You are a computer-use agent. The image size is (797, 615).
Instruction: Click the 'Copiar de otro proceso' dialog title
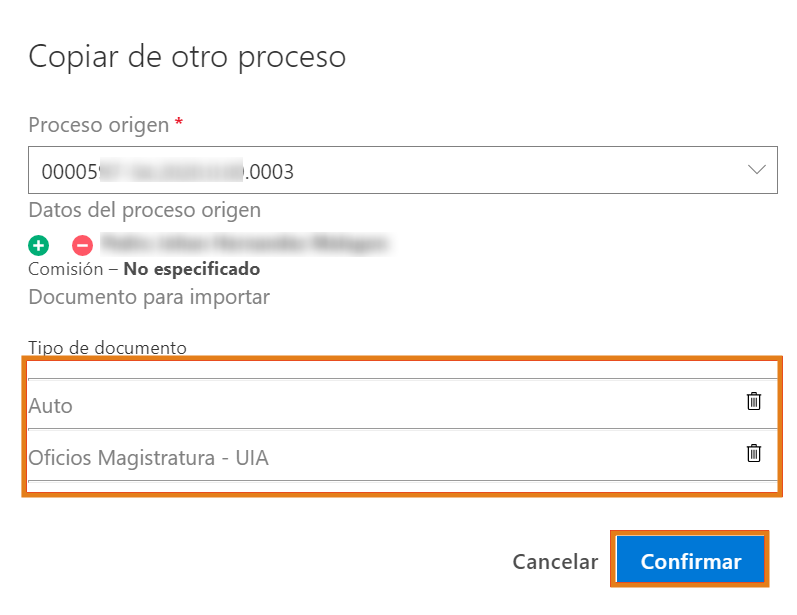tap(187, 57)
